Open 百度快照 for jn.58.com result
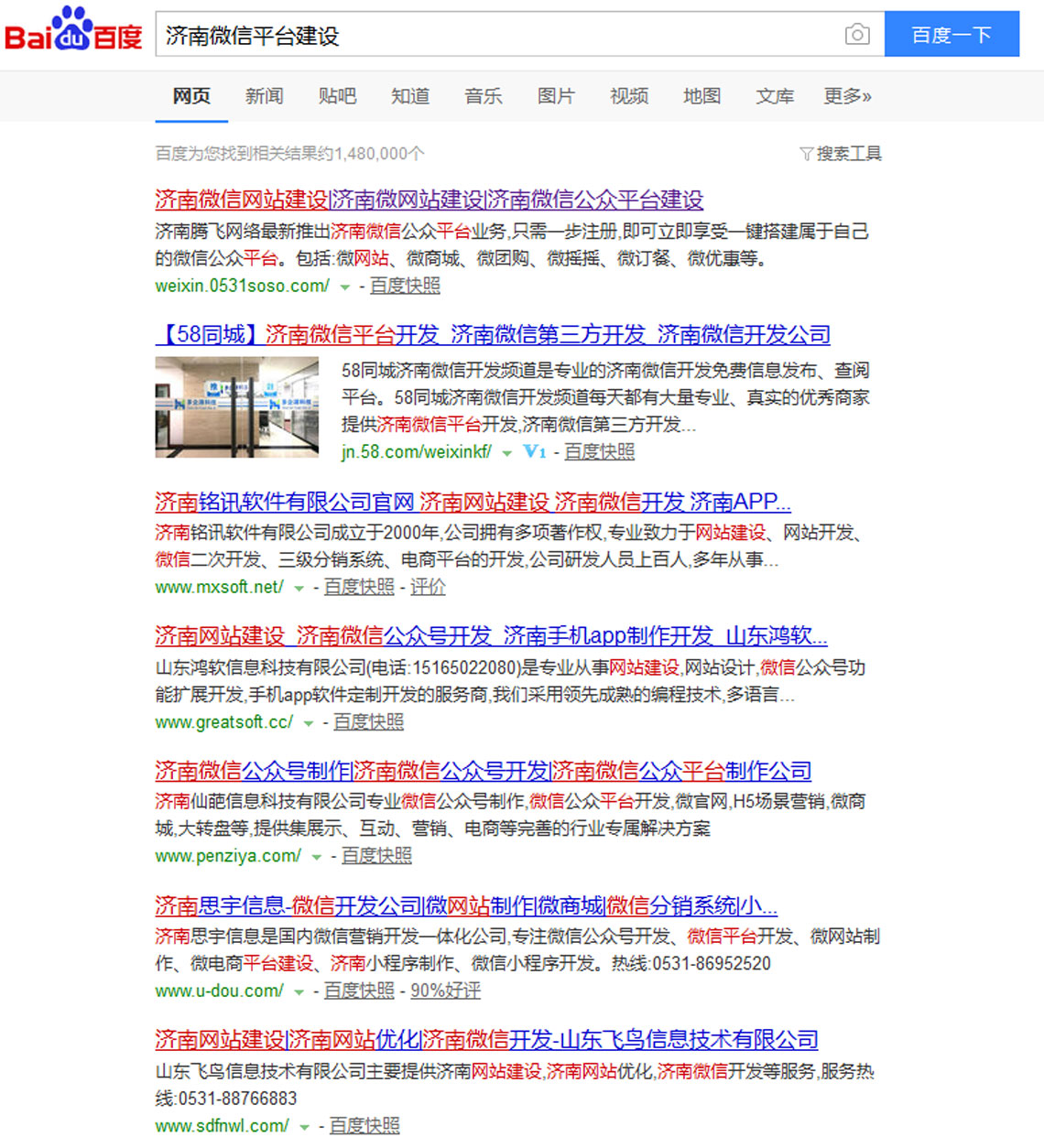This screenshot has width=1044, height=1148. 599,451
